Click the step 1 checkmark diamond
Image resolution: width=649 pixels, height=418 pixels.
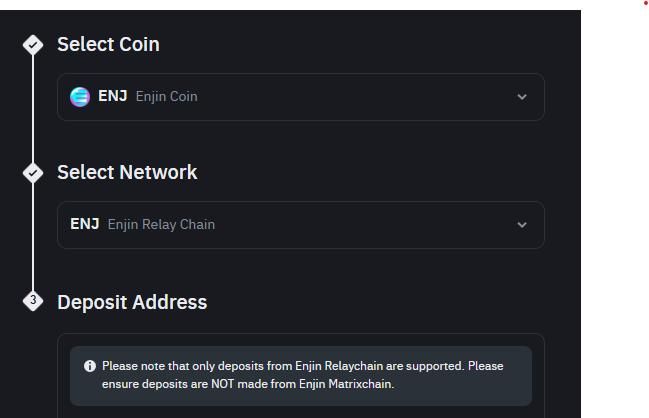33,45
